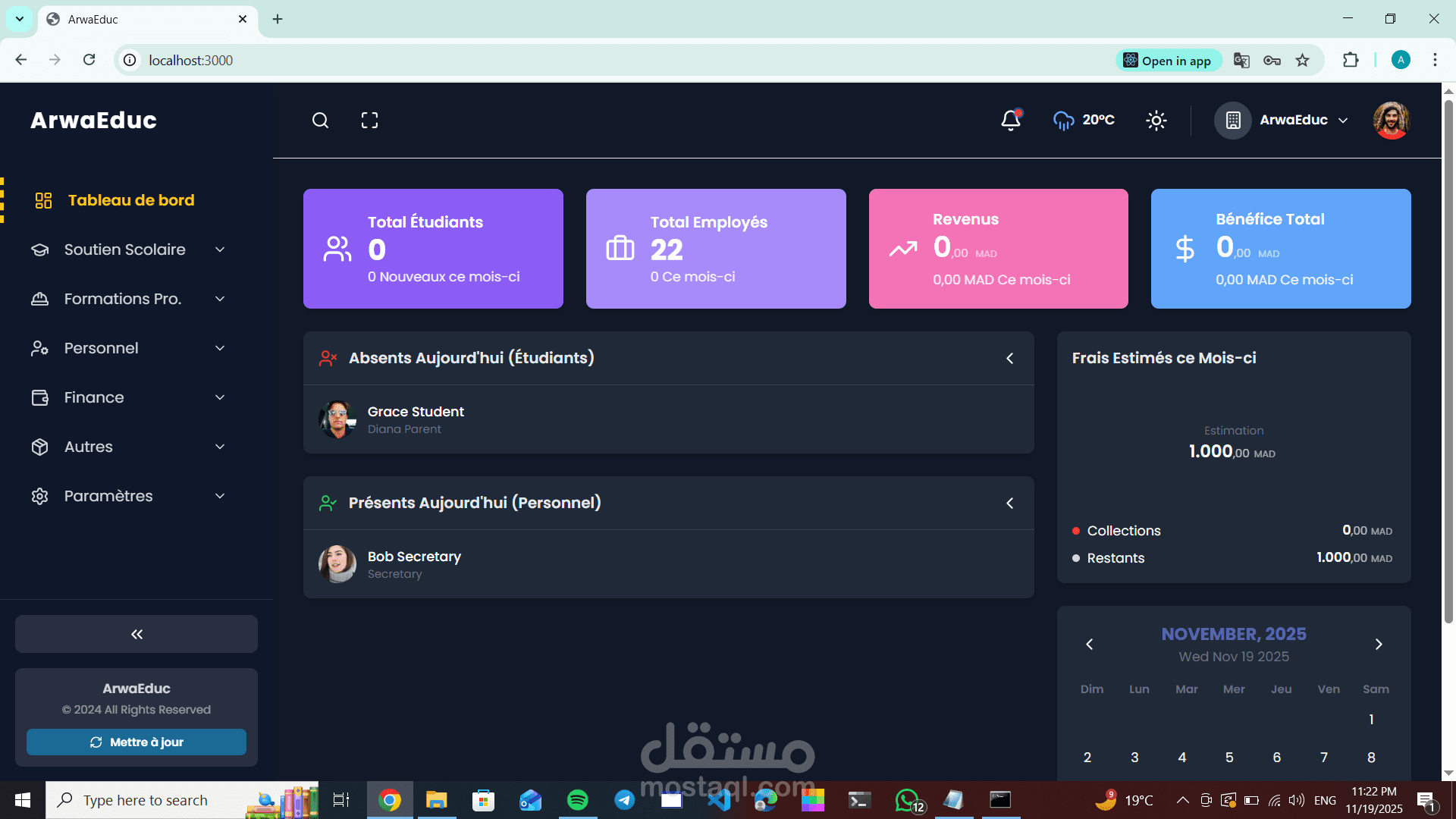Open the notifications bell
The width and height of the screenshot is (1456, 819).
1011,120
